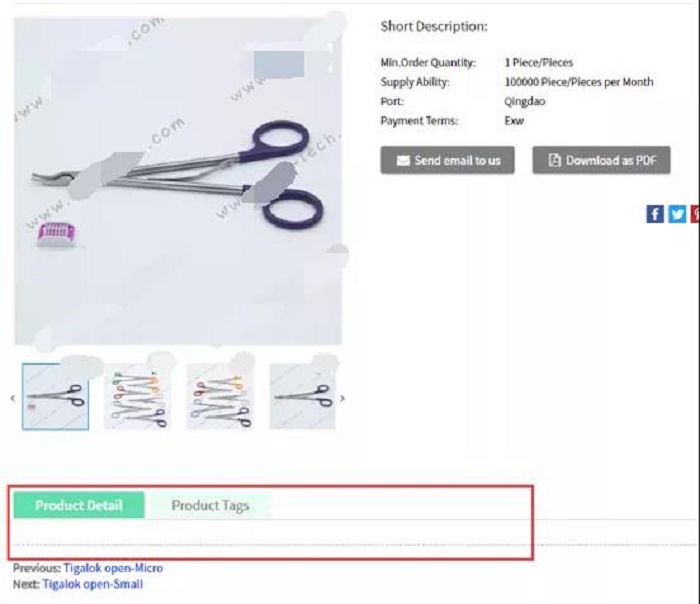Click the purple clip cartridge in image
This screenshot has width=700, height=604.
(x=56, y=233)
